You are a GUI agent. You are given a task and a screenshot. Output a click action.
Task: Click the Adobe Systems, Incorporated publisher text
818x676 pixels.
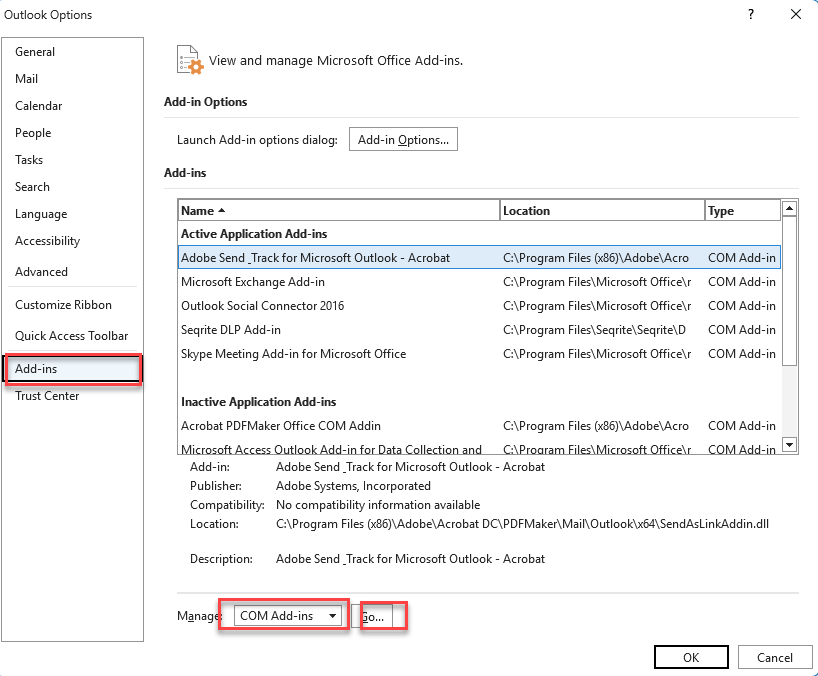pyautogui.click(x=353, y=486)
